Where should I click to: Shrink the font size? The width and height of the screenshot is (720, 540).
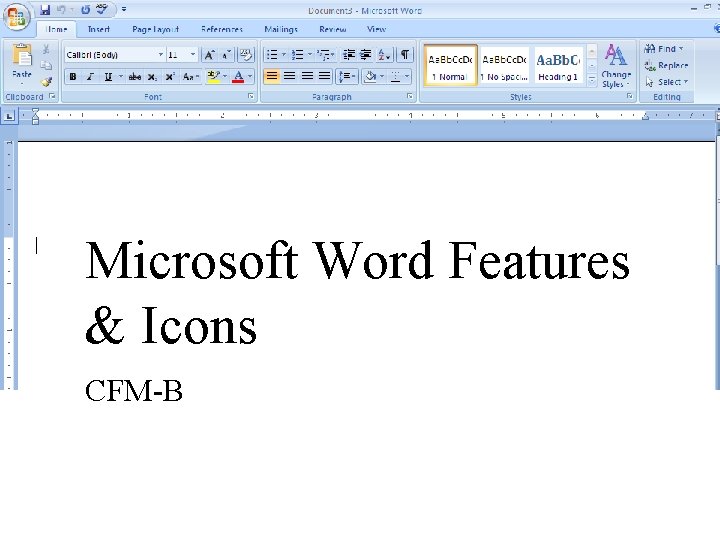coord(226,55)
